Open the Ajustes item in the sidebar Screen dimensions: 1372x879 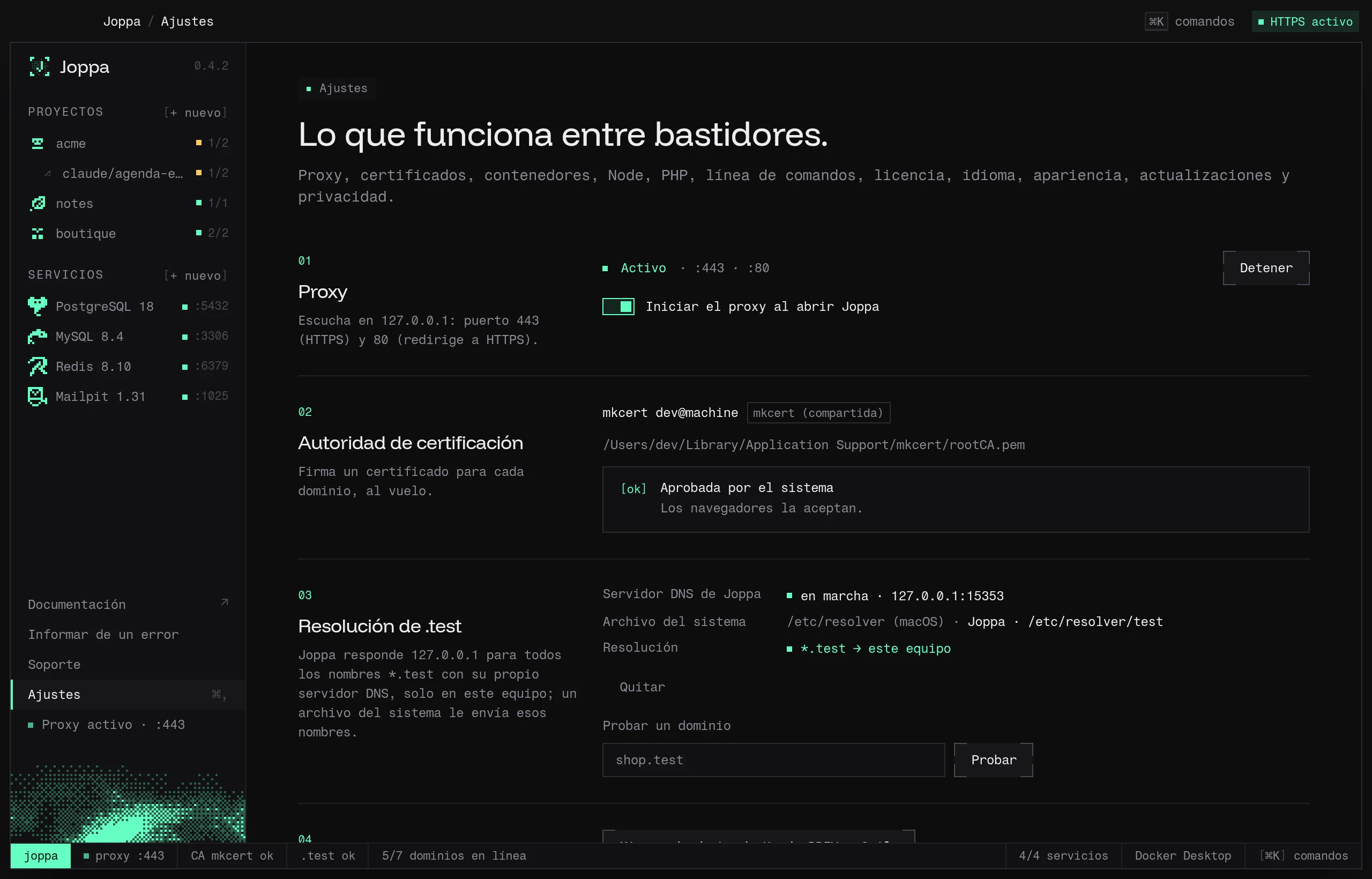[128, 695]
